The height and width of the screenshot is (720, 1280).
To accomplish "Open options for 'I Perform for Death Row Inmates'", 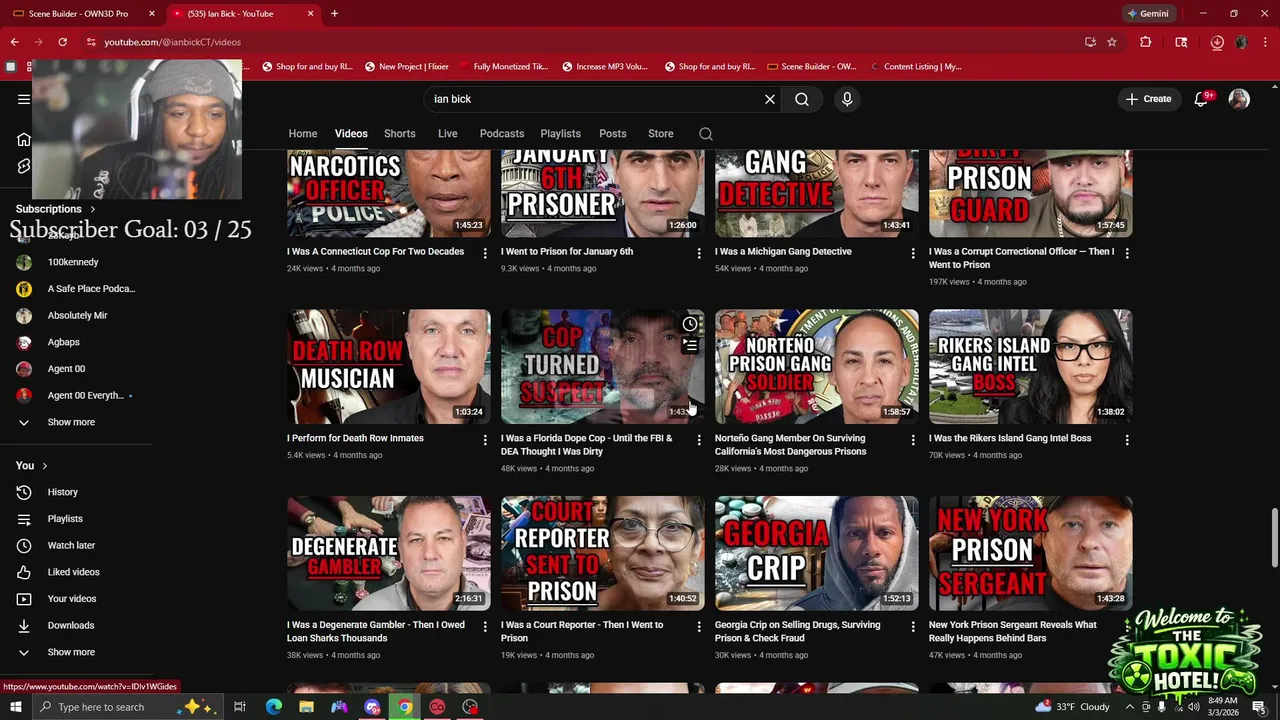I will [485, 440].
